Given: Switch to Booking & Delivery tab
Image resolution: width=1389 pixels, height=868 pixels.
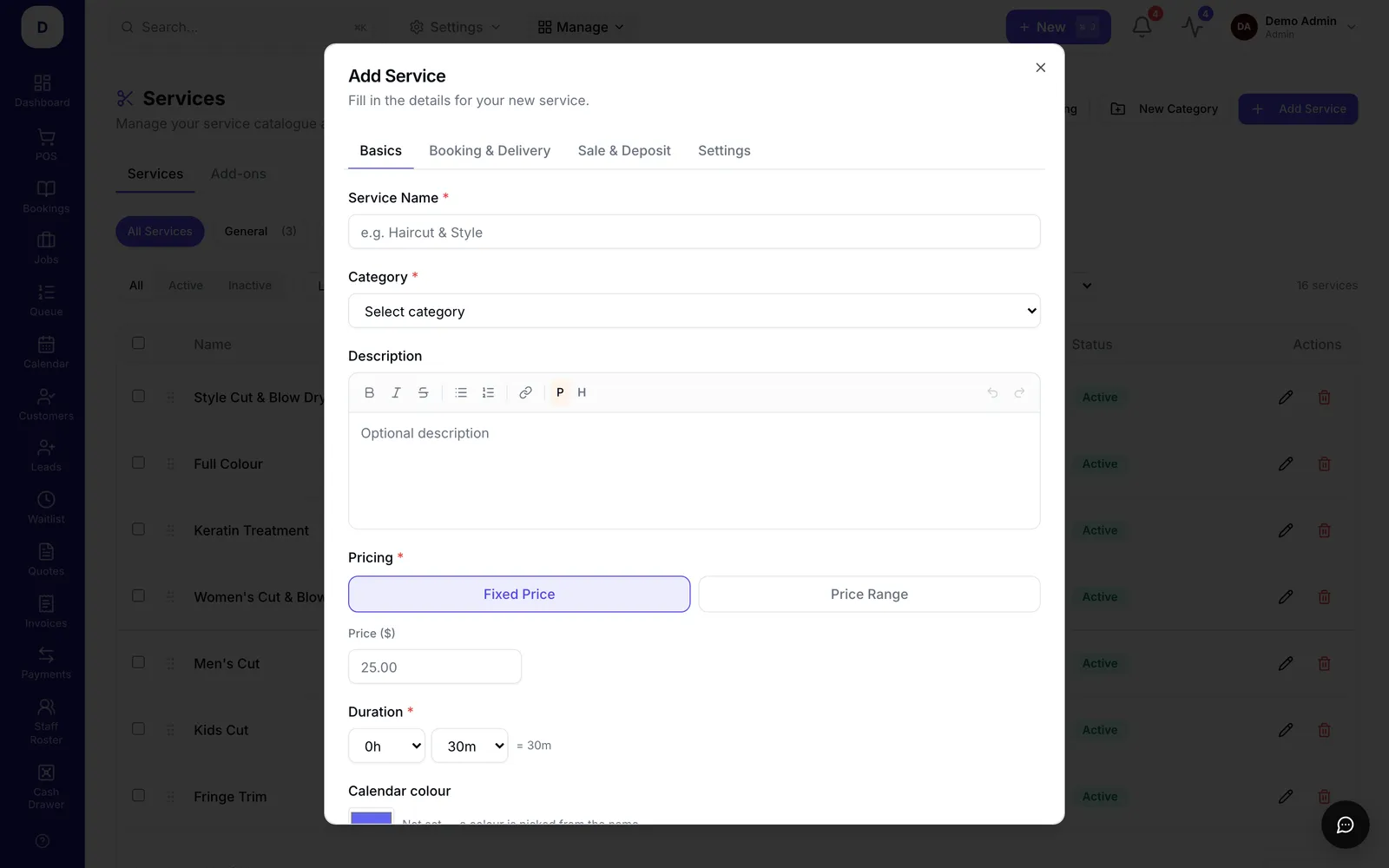Looking at the screenshot, I should 490,150.
